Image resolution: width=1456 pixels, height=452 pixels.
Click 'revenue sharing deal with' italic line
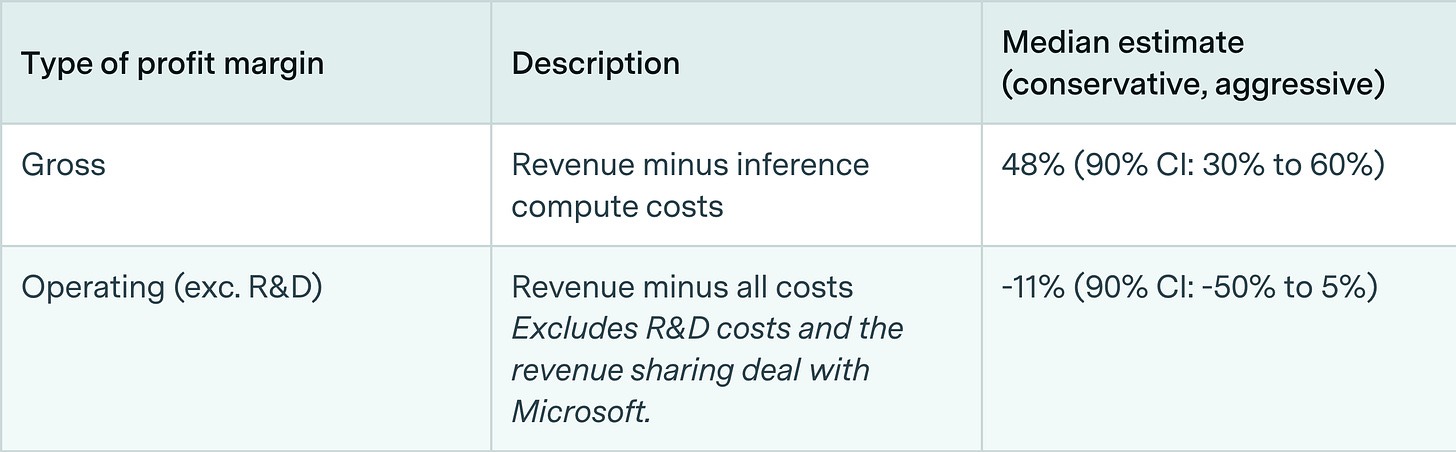[x=690, y=370]
